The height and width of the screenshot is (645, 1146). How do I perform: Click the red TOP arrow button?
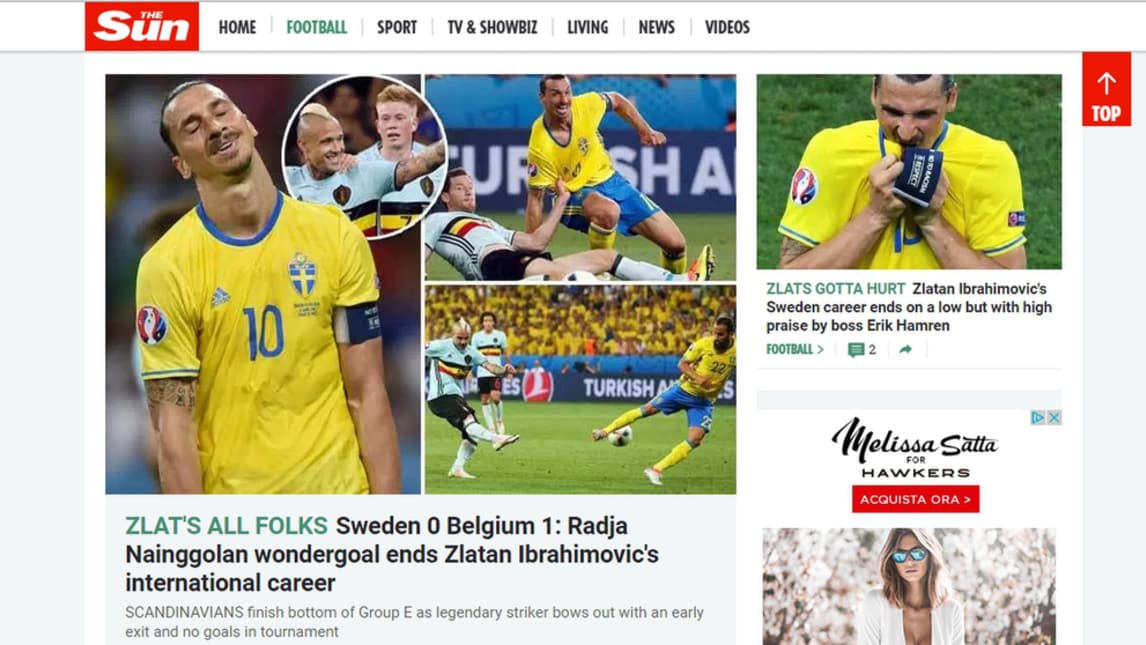[1106, 89]
